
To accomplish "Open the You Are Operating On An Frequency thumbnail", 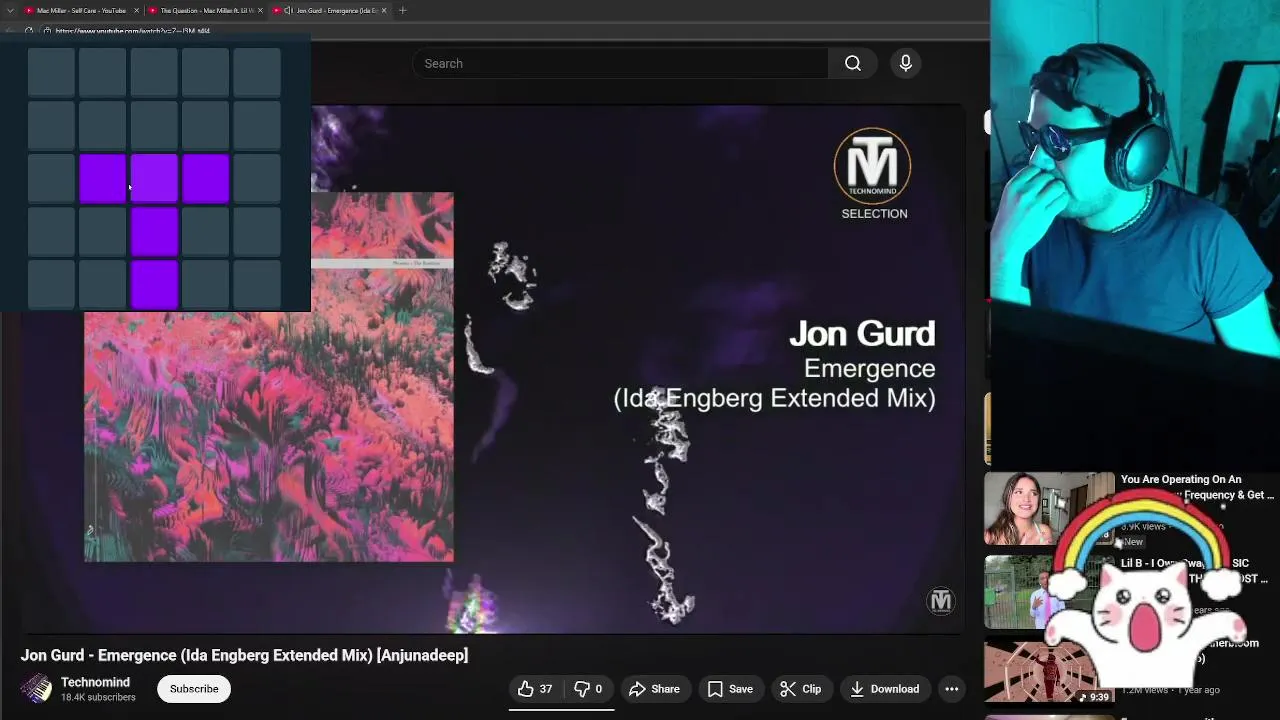I will (x=1049, y=508).
